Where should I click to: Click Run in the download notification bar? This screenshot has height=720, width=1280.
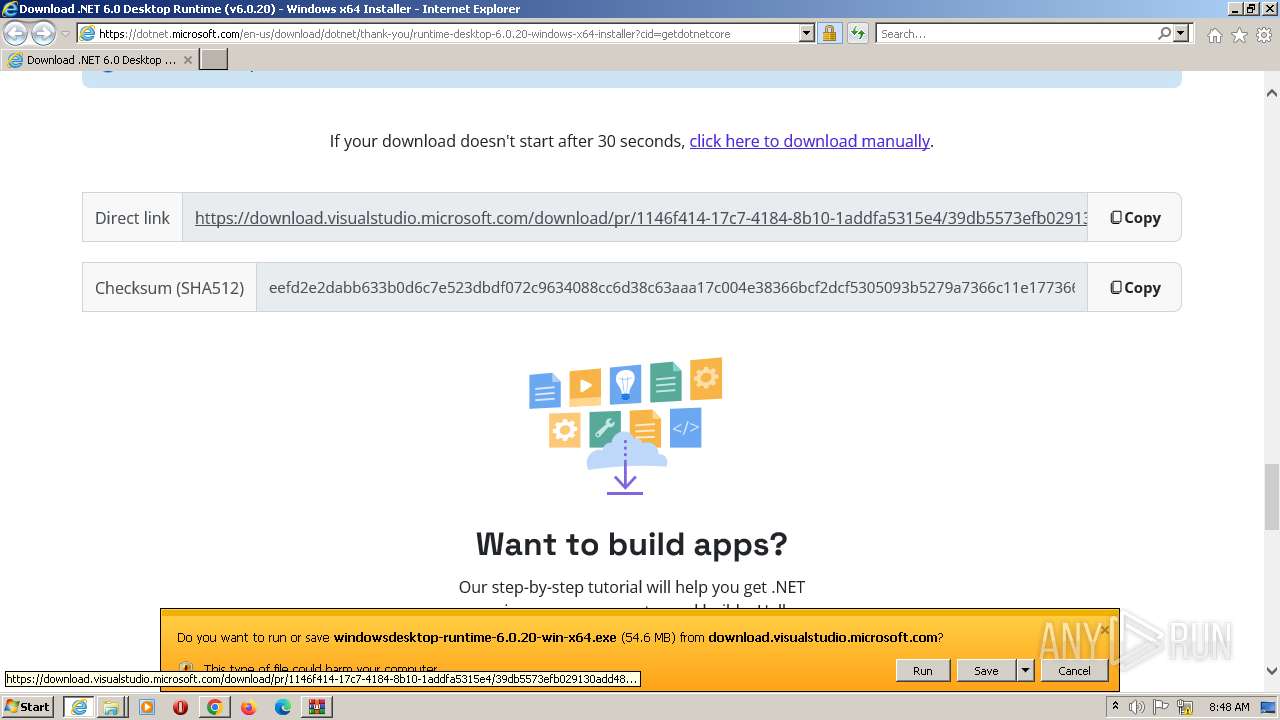click(x=923, y=671)
